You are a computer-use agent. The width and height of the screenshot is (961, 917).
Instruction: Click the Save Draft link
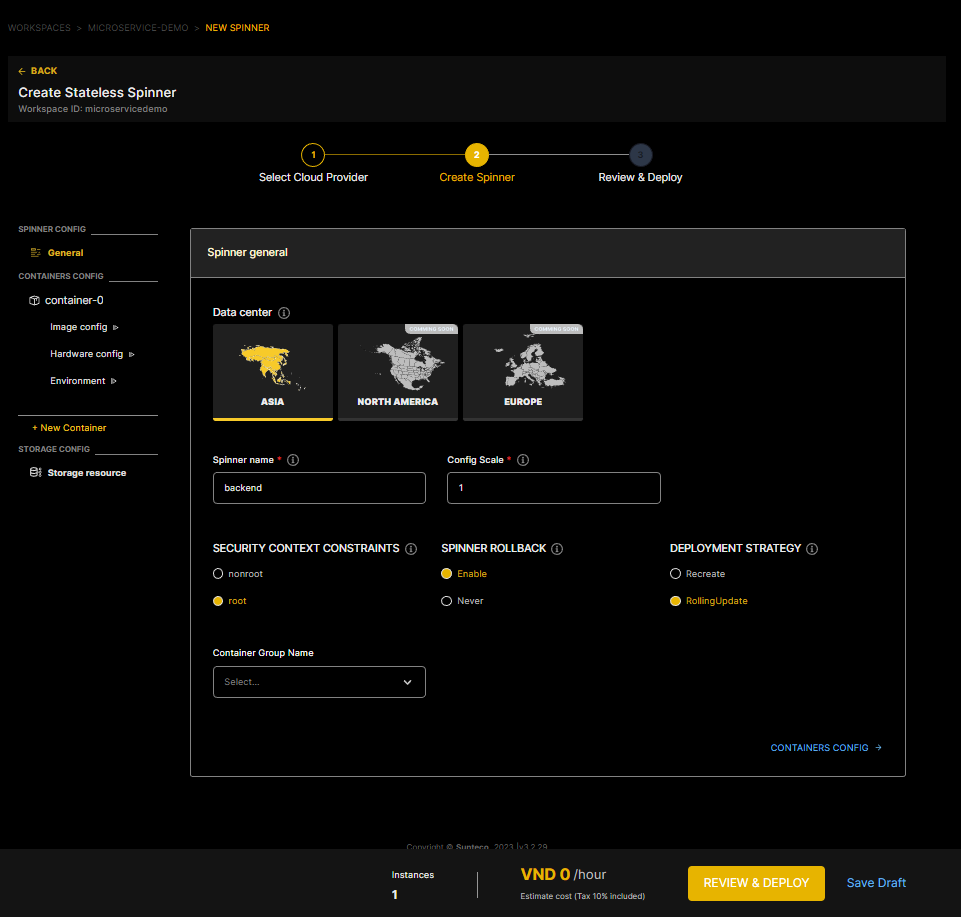(x=876, y=883)
